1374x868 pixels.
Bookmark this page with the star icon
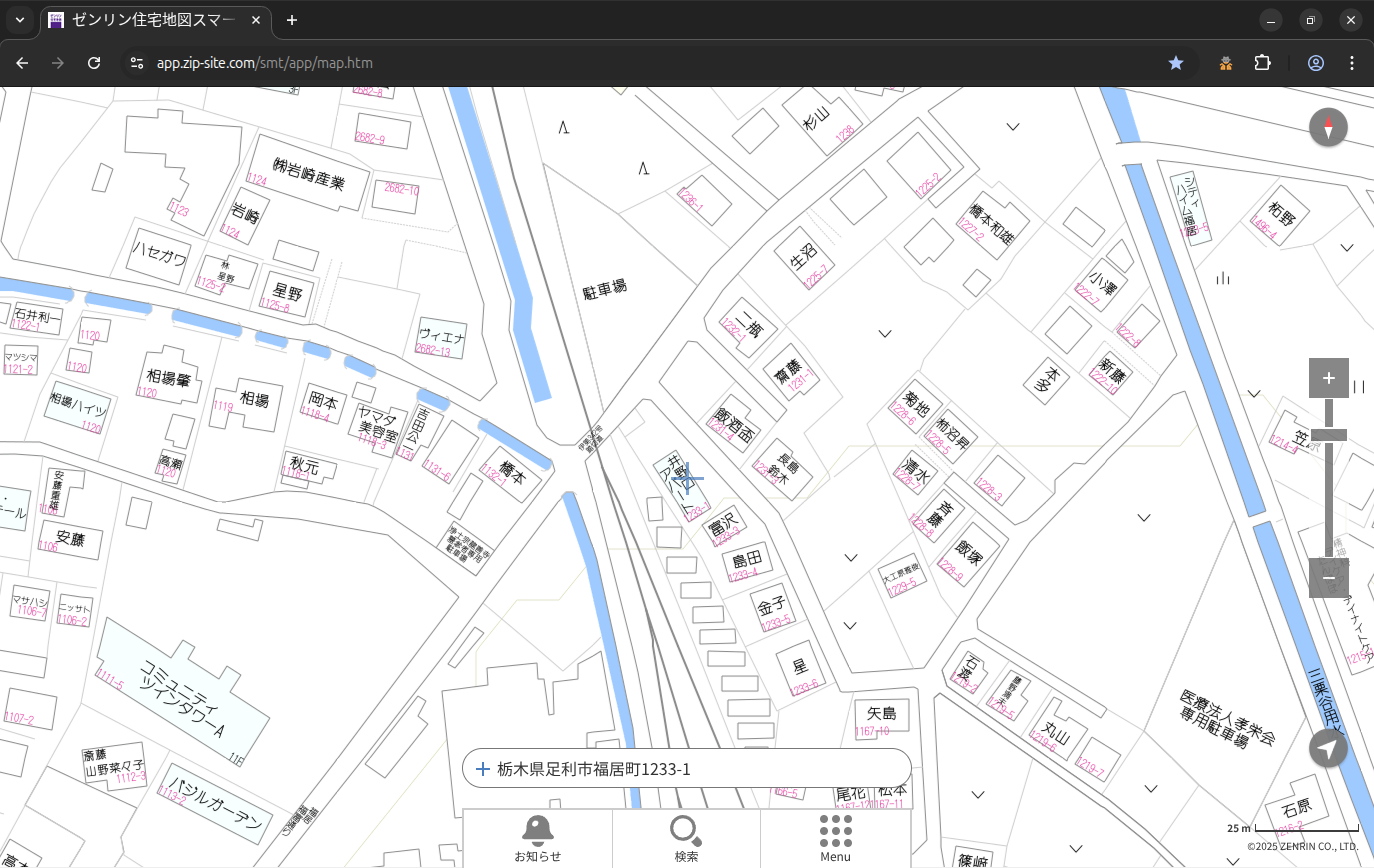pos(1176,63)
